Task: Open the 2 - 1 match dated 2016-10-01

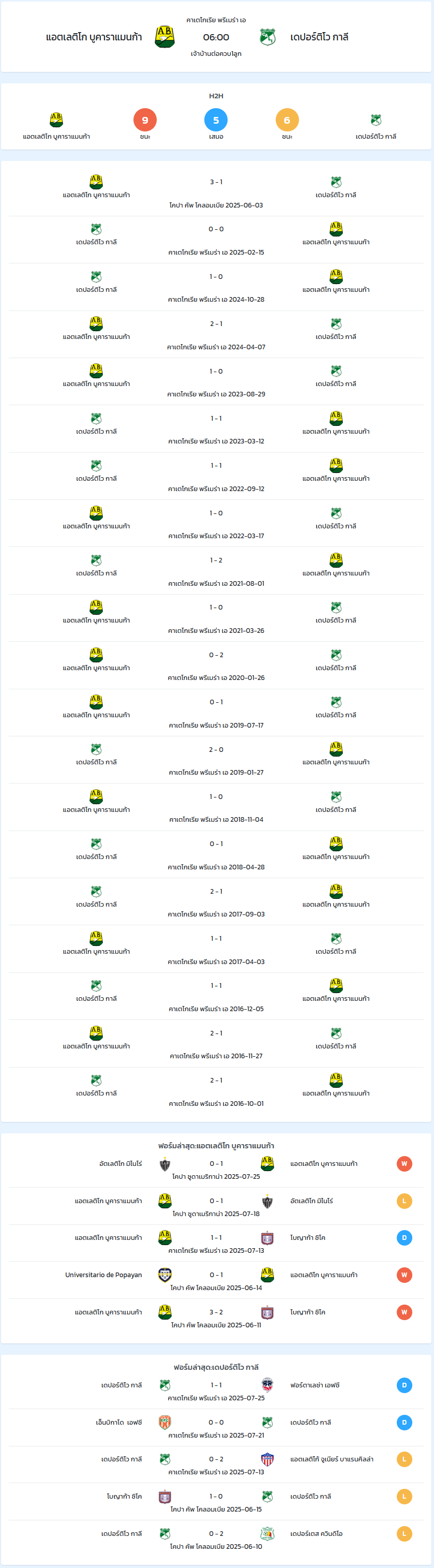Action: pyautogui.click(x=216, y=1091)
